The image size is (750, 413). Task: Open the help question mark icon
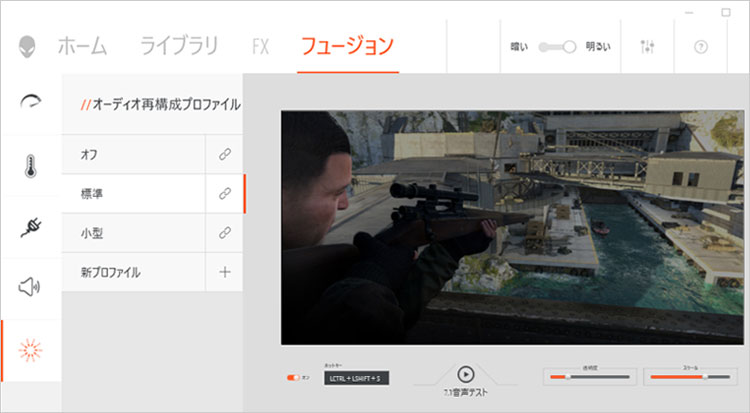point(700,47)
